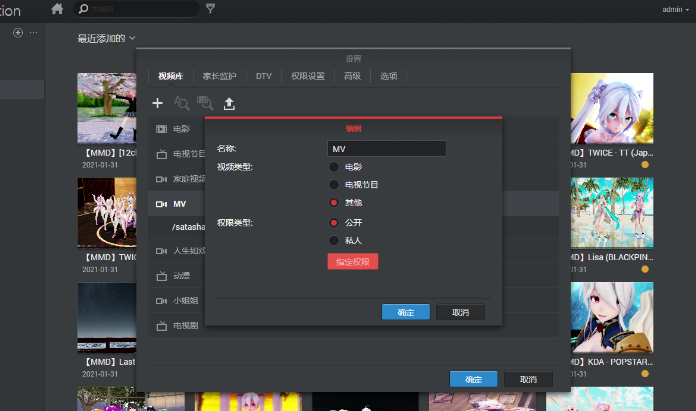696x411 pixels.
Task: Click the batch search info icon in settings toolbar
Action: pos(205,103)
